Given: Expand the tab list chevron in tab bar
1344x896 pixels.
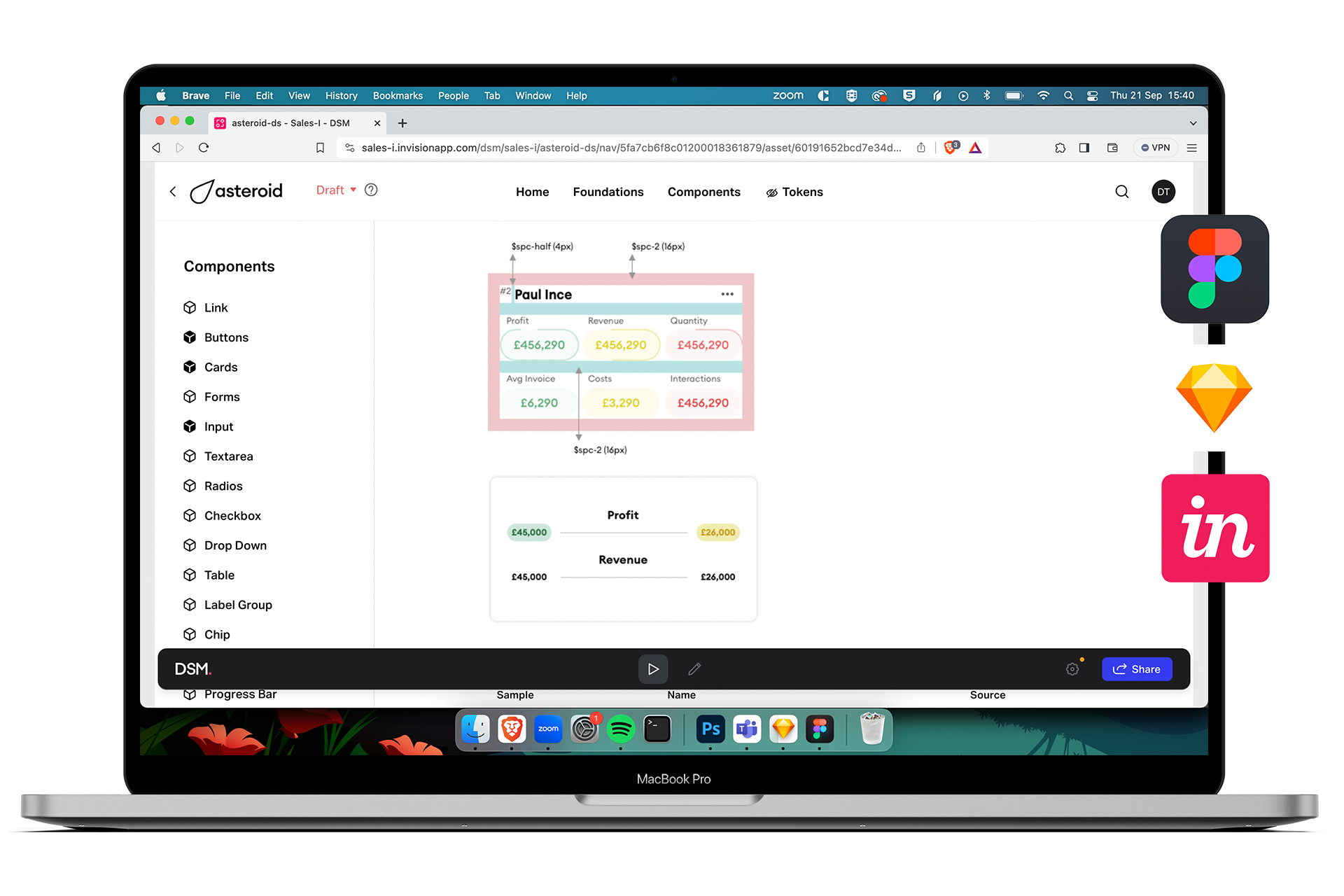Looking at the screenshot, I should coord(1193,123).
